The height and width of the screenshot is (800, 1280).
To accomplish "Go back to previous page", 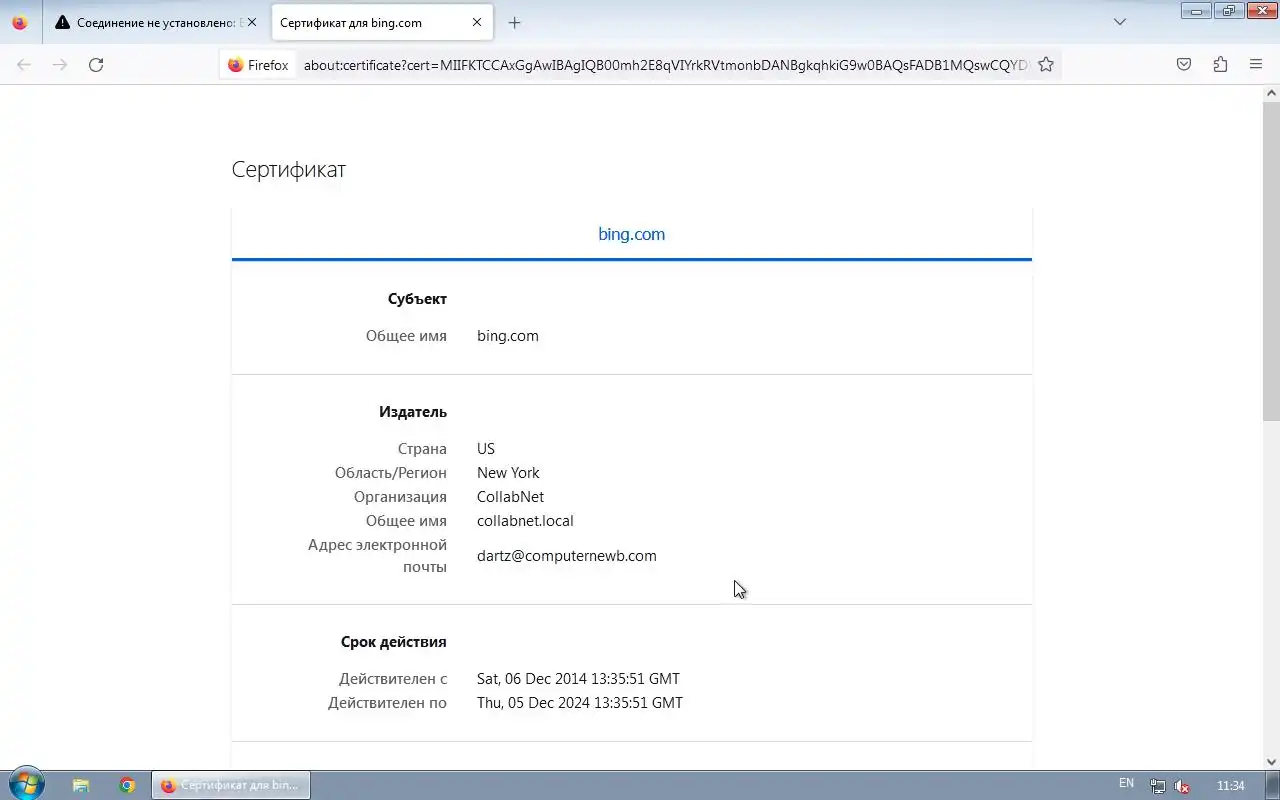I will pos(24,65).
